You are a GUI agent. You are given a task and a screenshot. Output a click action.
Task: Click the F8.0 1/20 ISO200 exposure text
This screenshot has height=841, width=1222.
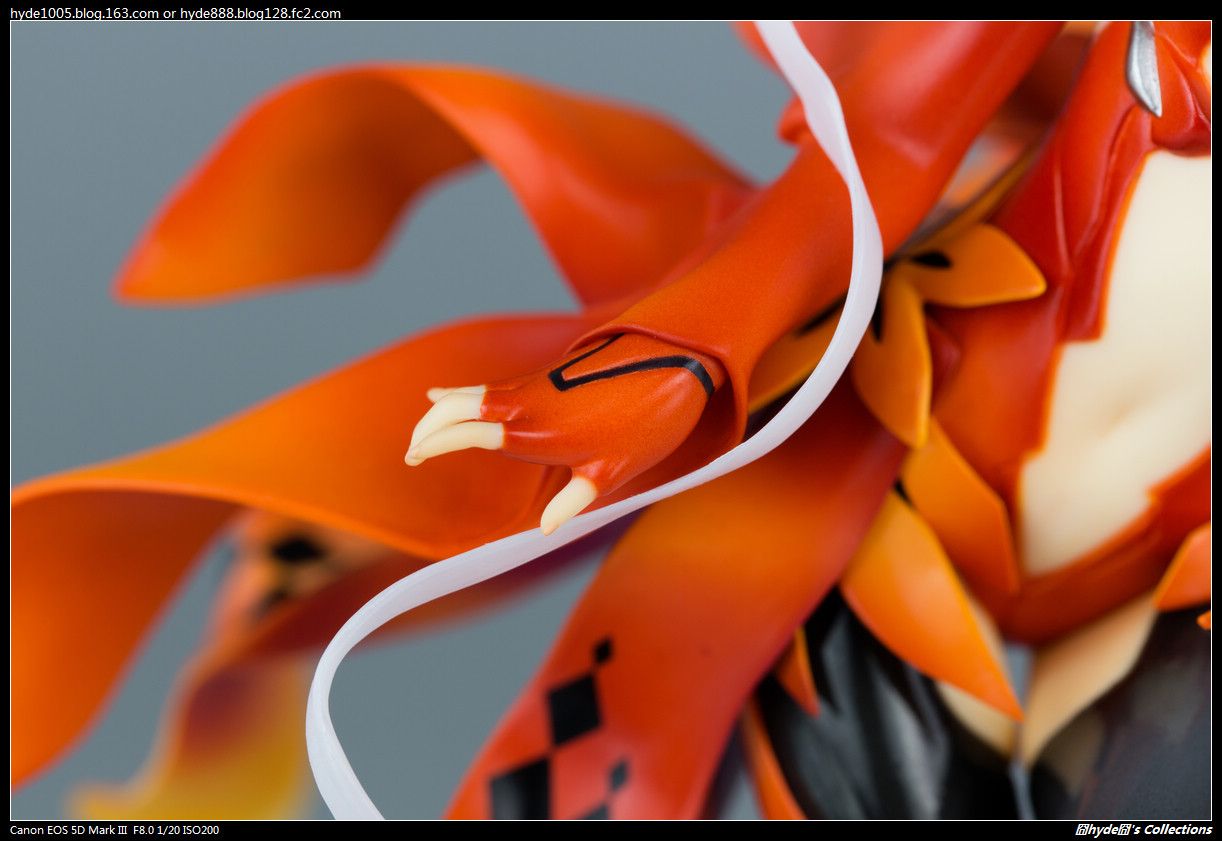pyautogui.click(x=176, y=830)
